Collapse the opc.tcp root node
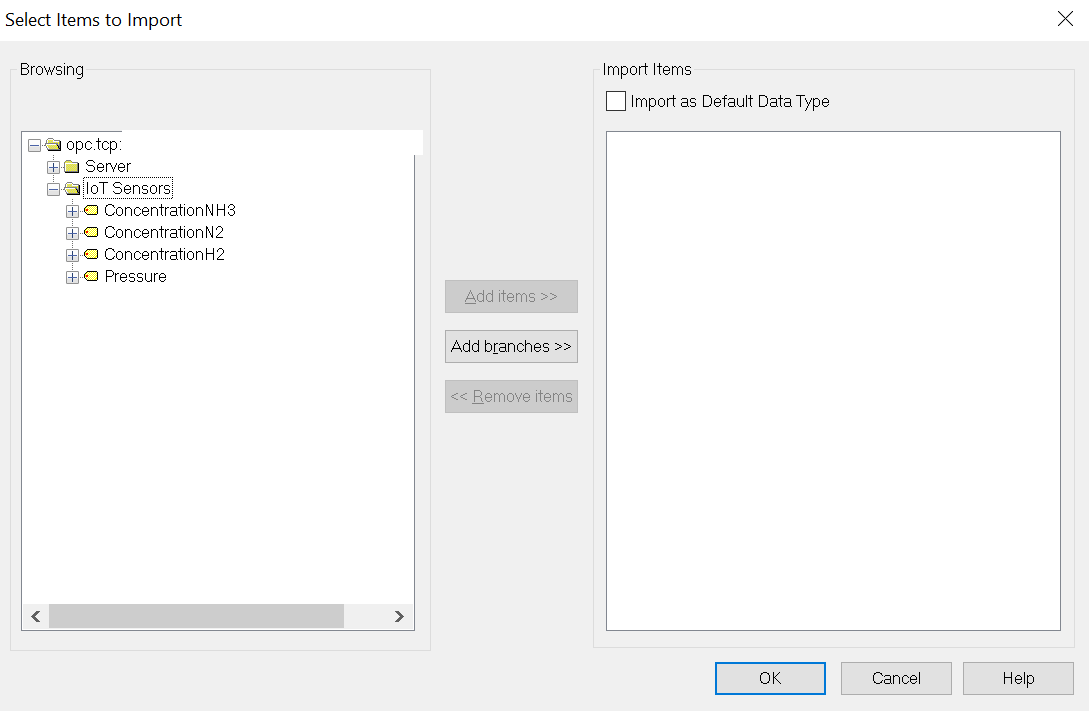 pos(35,145)
